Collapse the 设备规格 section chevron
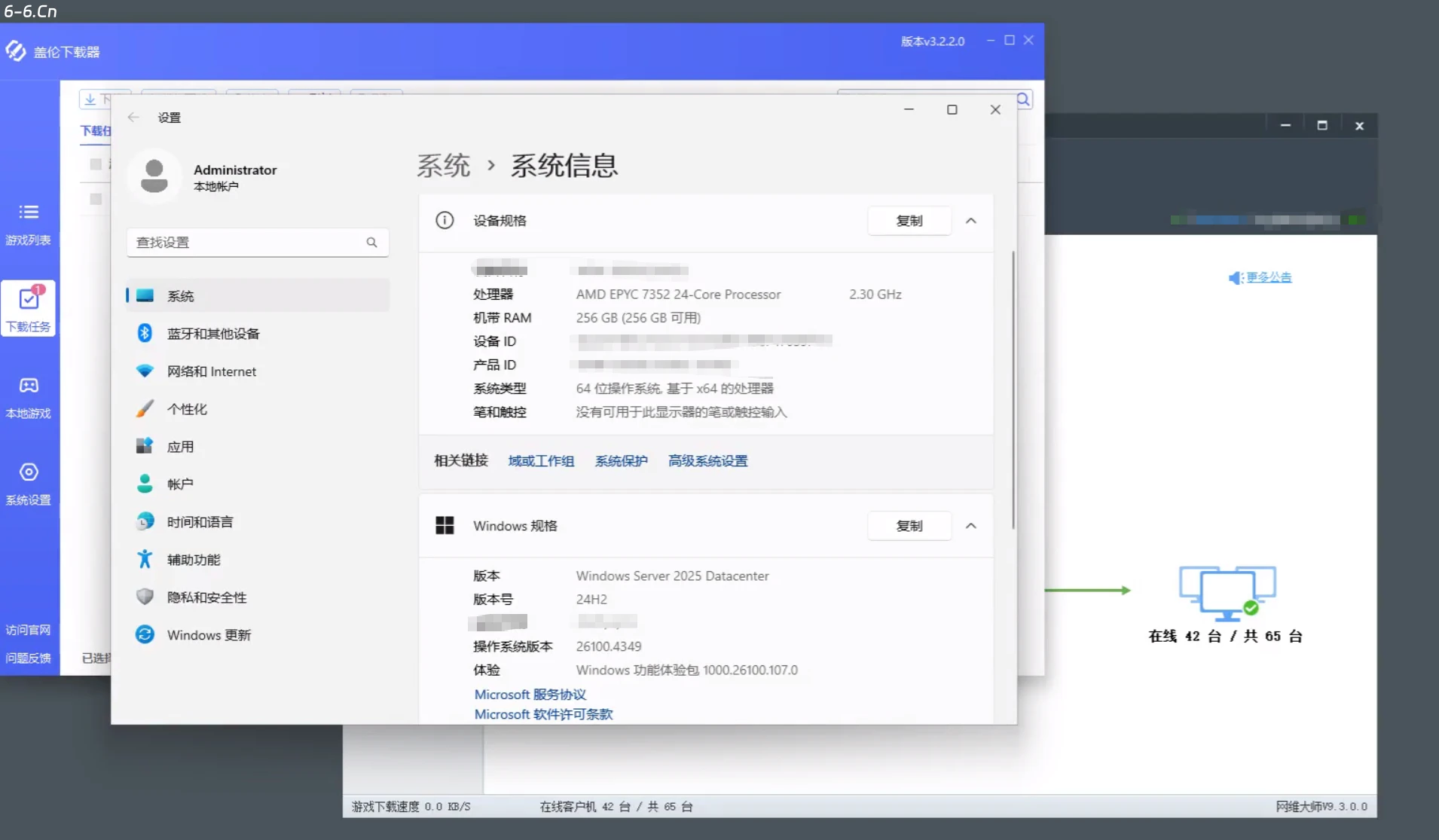Screen dimensions: 1439x840 [x=971, y=221]
